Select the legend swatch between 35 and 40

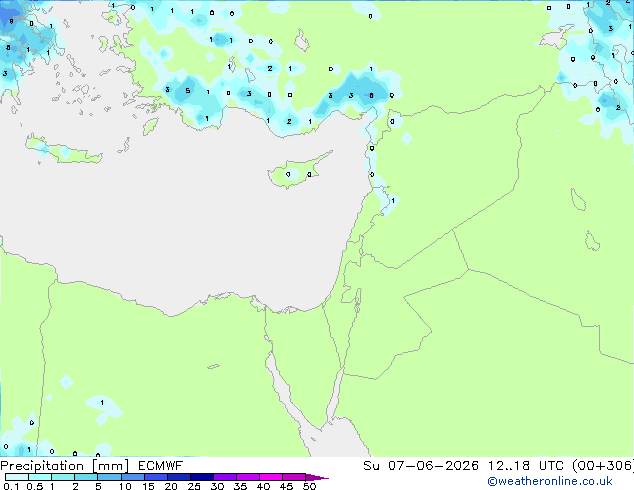[248, 477]
